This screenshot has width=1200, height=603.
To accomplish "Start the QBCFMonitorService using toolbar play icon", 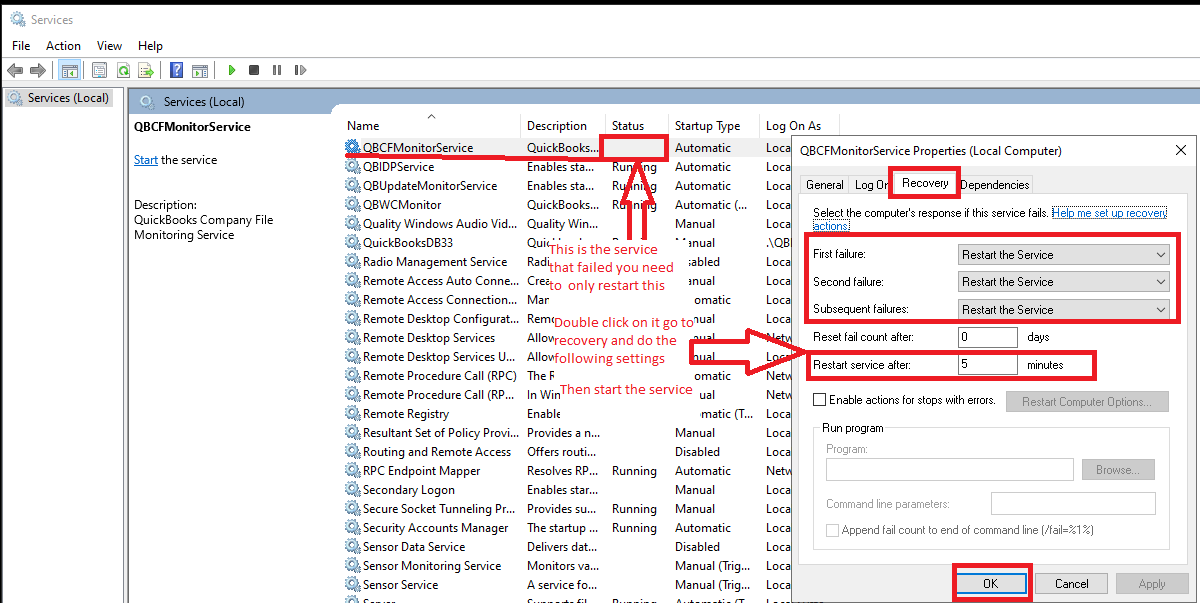I will (x=231, y=70).
